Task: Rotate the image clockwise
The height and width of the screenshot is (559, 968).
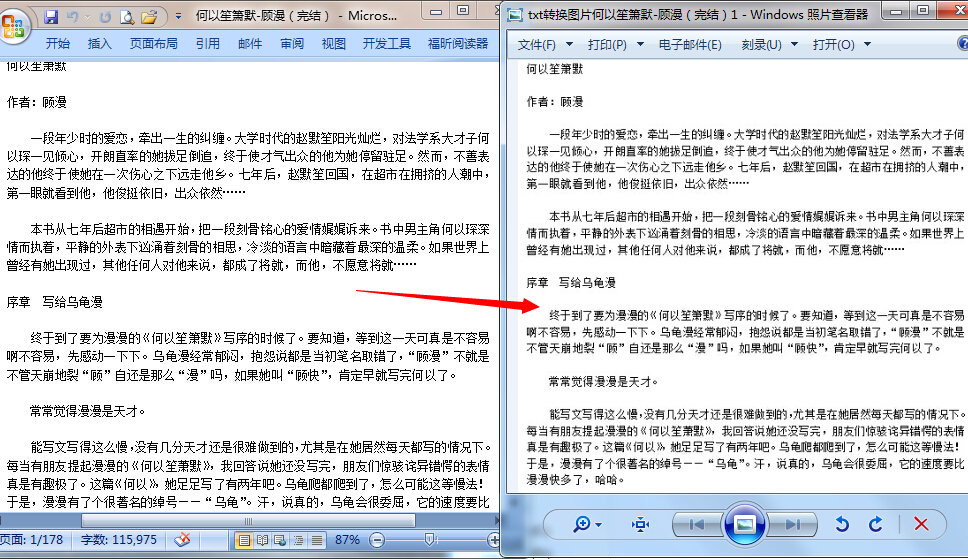Action: point(875,524)
